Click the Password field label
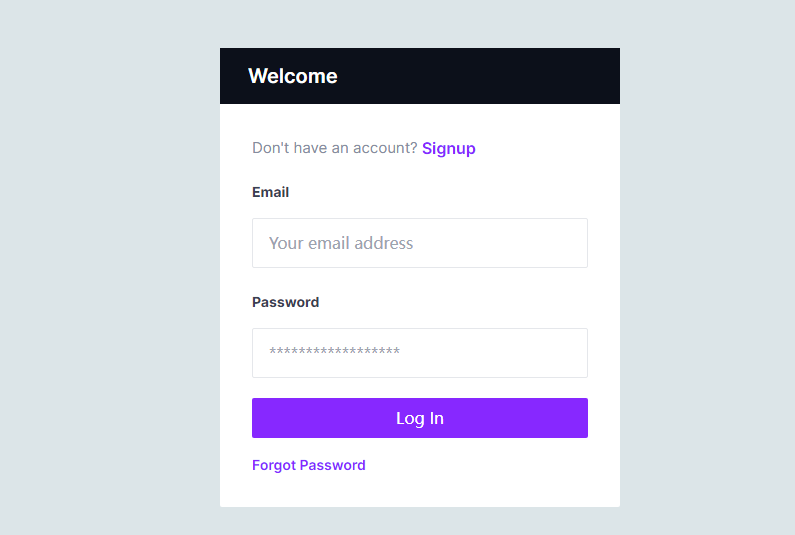795x535 pixels. 285,302
